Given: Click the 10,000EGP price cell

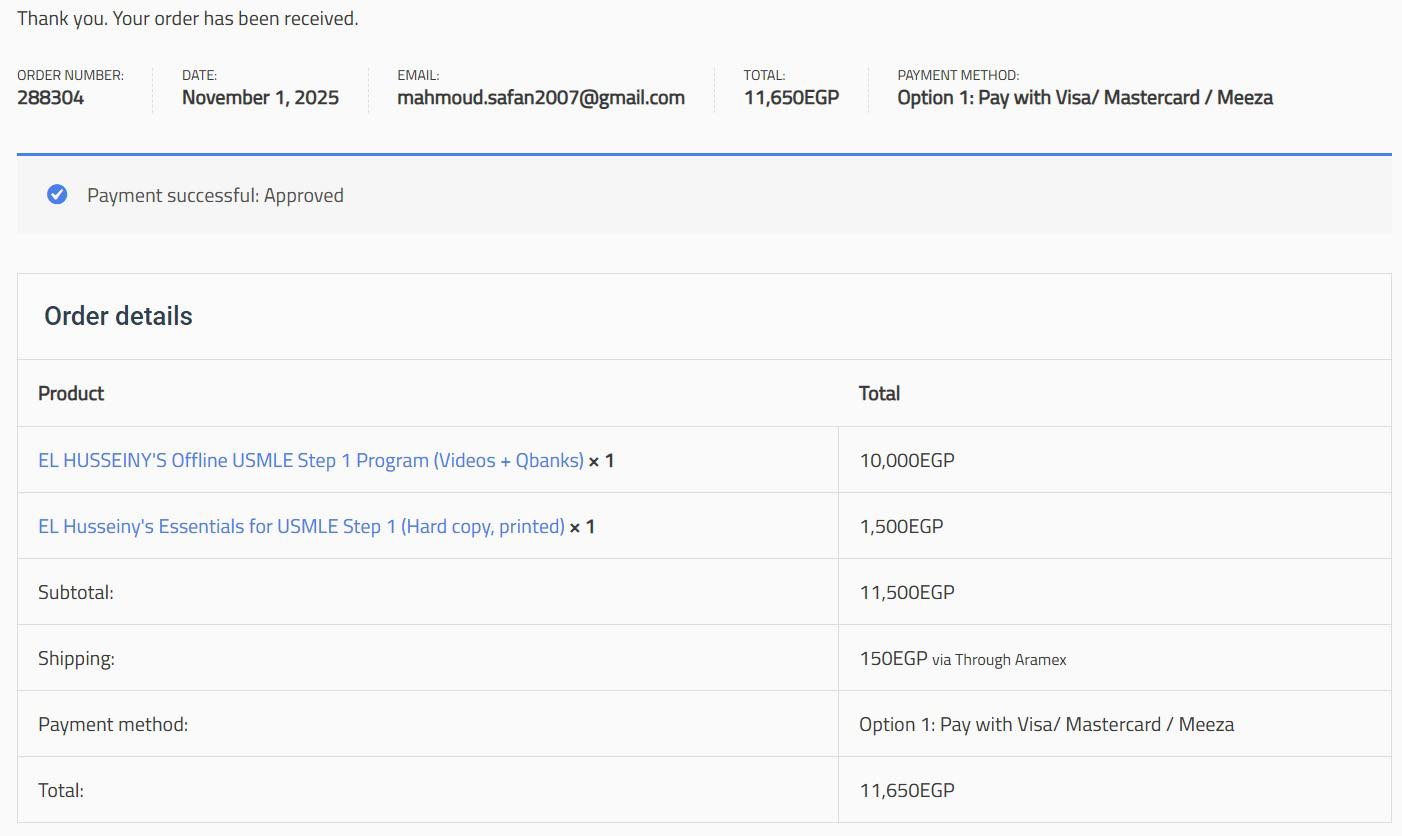Looking at the screenshot, I should coord(907,460).
